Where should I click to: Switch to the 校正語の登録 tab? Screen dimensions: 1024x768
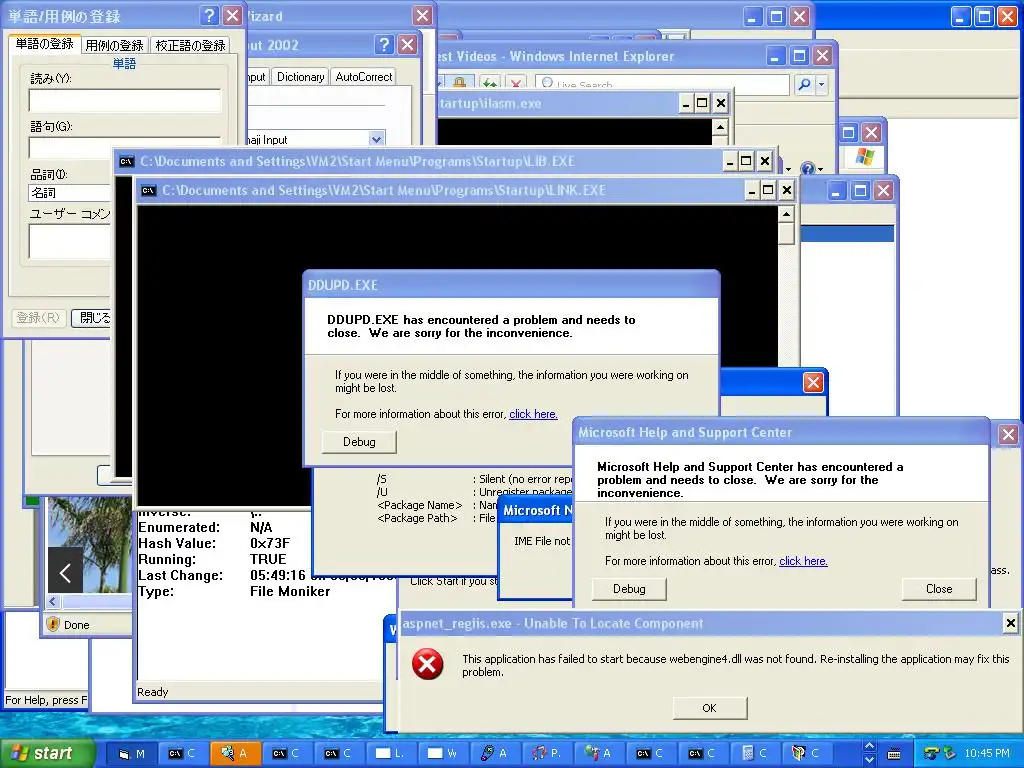coord(190,45)
